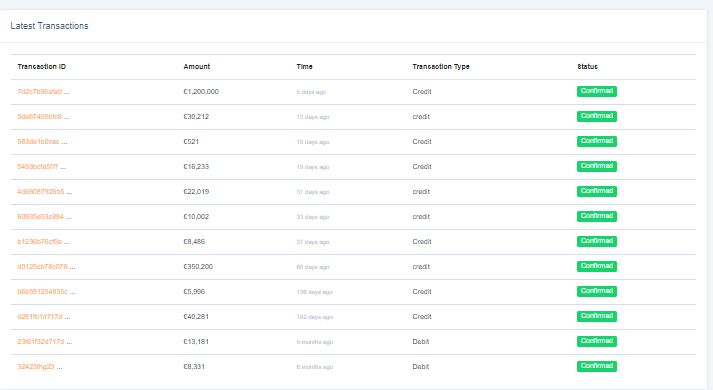Select the €521 amount cell
The height and width of the screenshot is (390, 713).
(191, 142)
